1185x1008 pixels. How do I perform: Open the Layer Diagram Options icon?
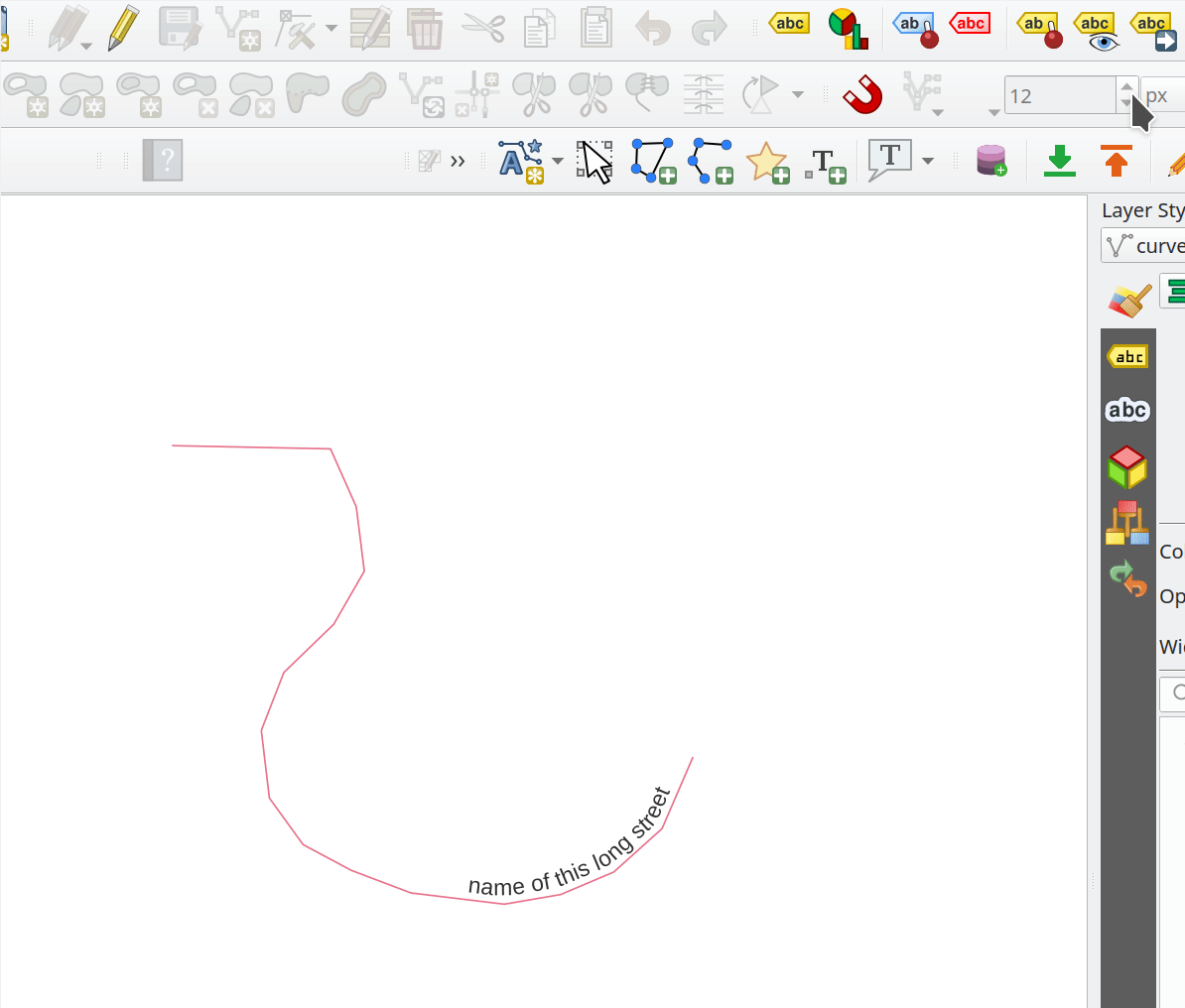[x=848, y=28]
